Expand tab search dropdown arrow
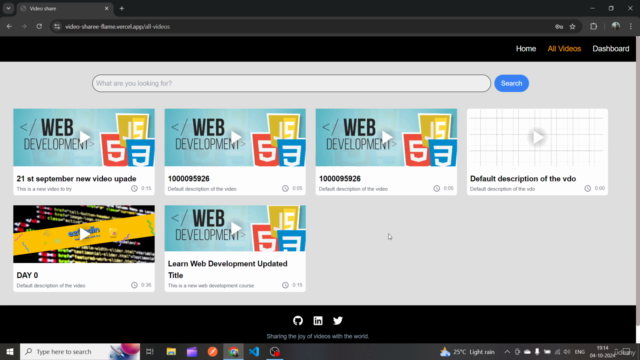640x360 pixels. coord(8,9)
